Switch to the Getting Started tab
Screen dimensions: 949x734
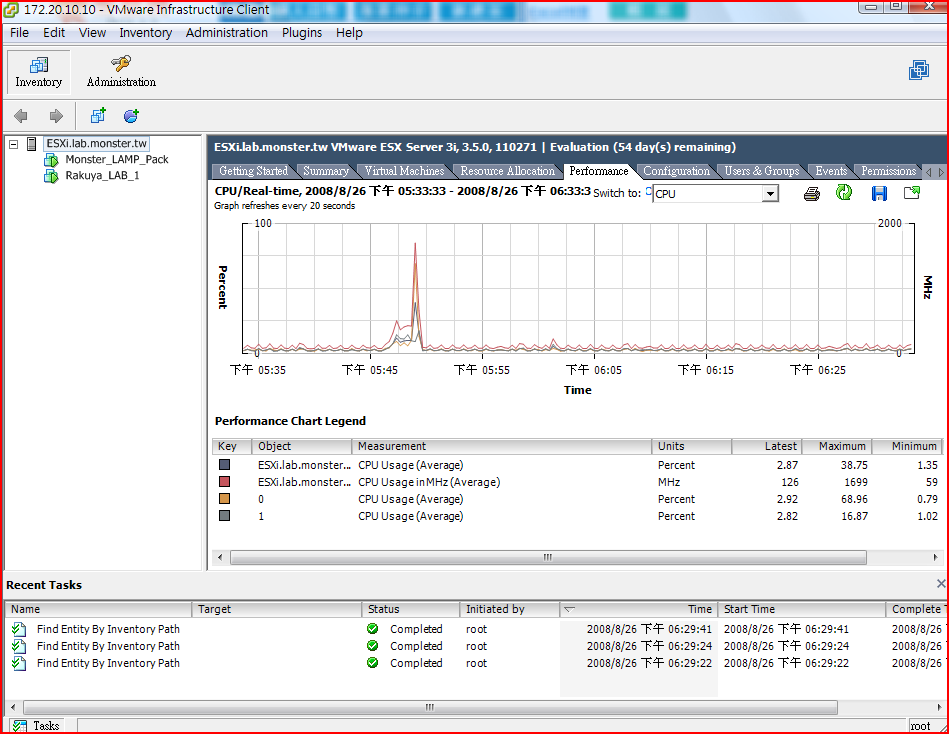pos(254,171)
